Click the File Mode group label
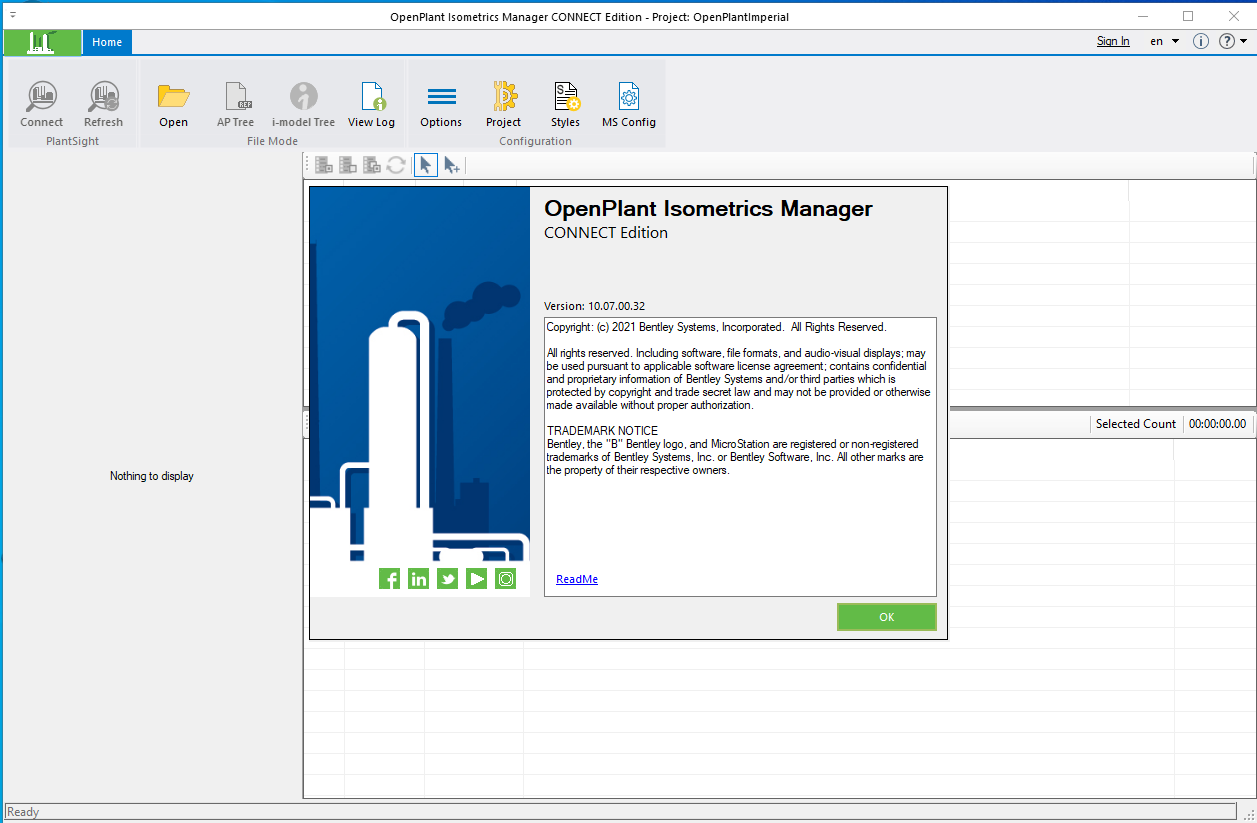Viewport: 1257px width, 823px height. pos(272,141)
